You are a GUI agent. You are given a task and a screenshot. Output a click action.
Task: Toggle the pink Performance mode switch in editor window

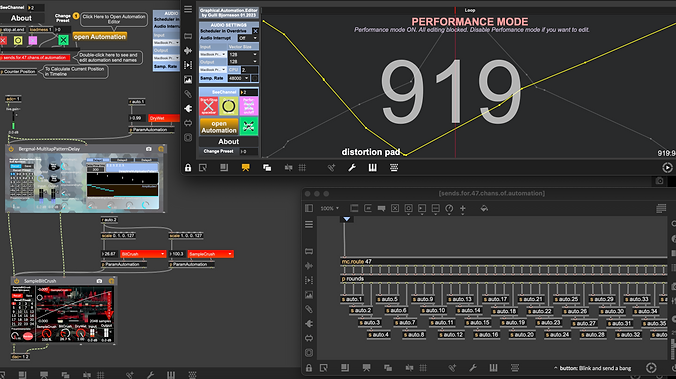tap(249, 106)
